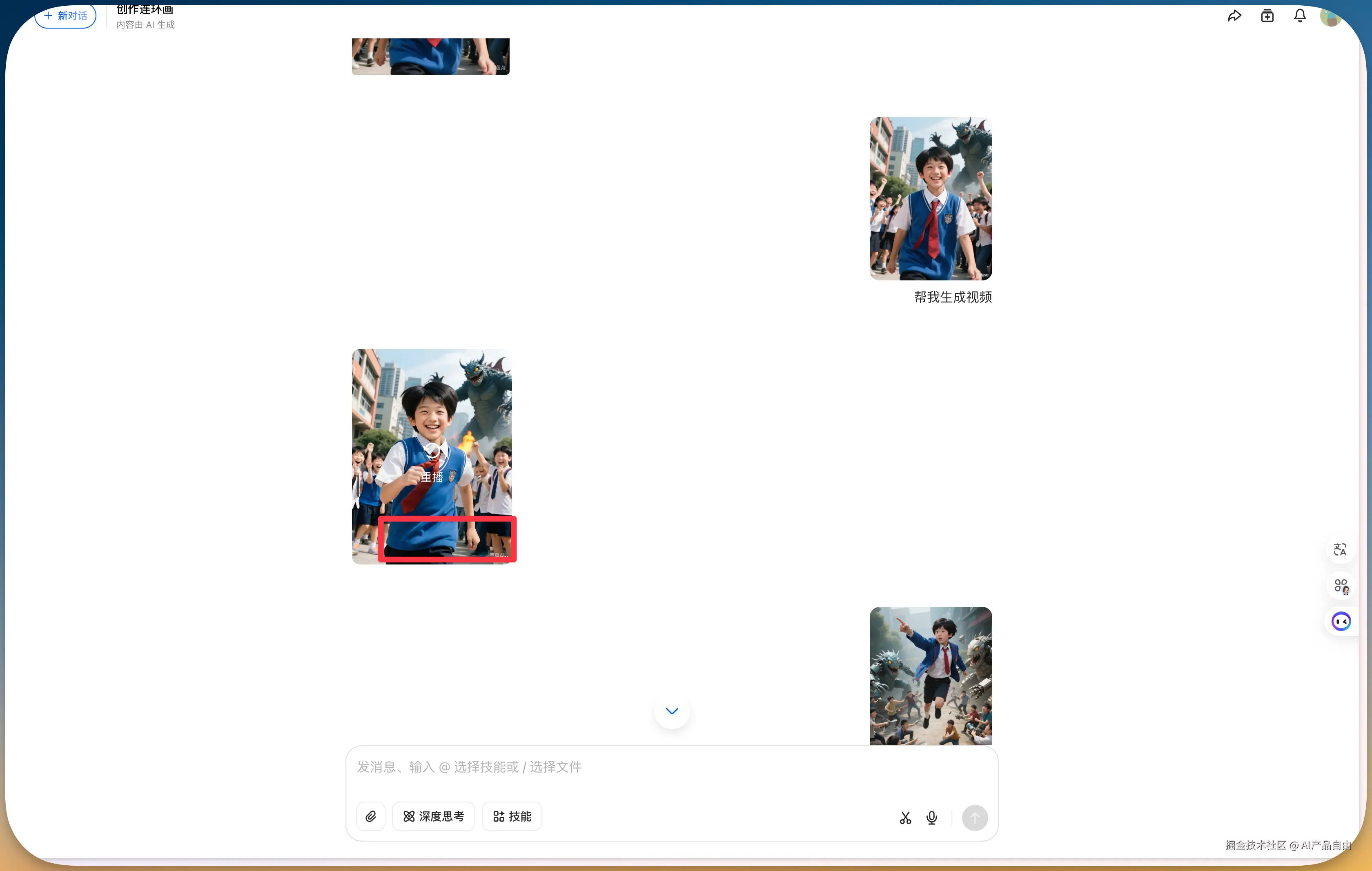Start voice input with the microphone icon
The image size is (1372, 871).
pos(931,818)
